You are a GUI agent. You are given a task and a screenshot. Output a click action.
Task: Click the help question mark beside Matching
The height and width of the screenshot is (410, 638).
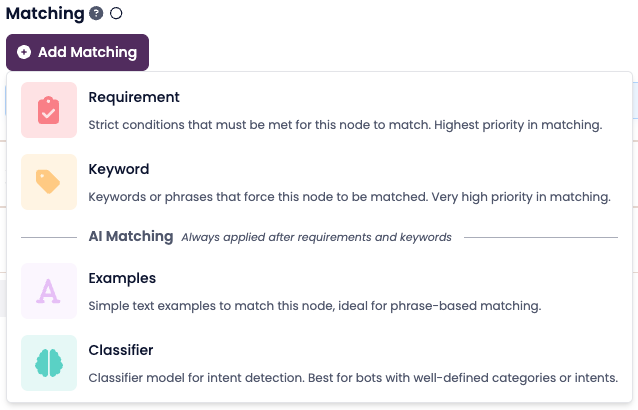96,14
